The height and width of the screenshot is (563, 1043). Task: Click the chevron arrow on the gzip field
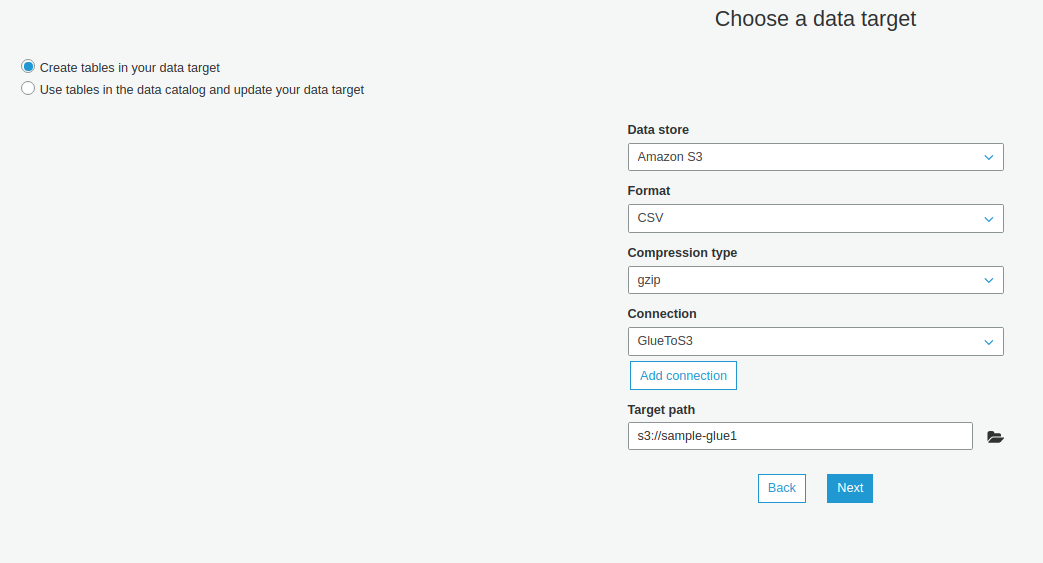pyautogui.click(x=988, y=281)
